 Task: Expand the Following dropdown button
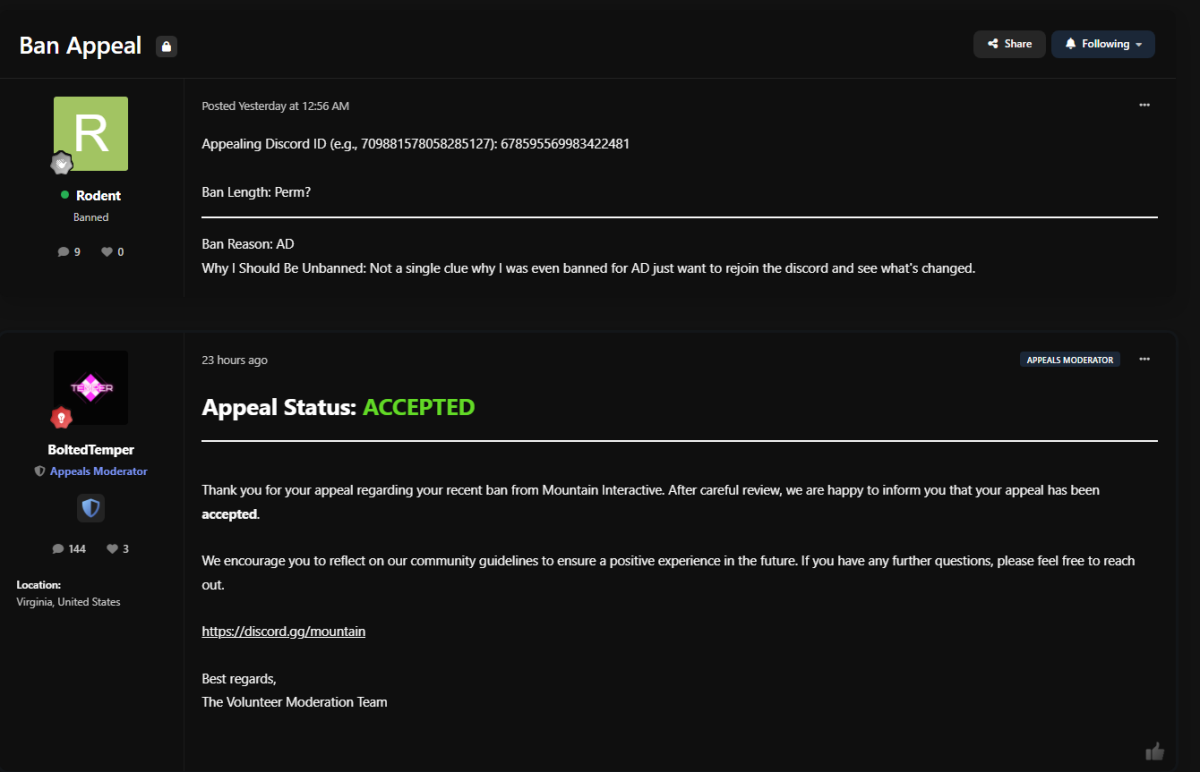(1103, 44)
